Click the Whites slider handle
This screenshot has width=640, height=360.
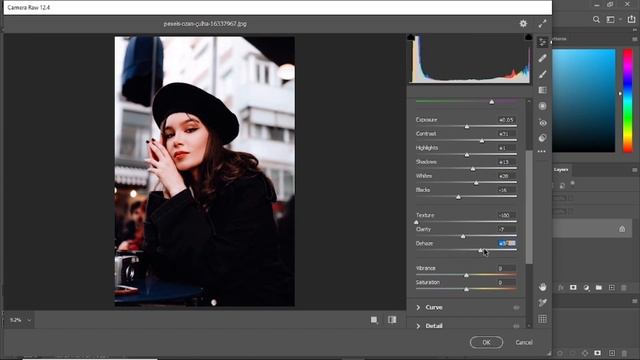[x=476, y=183]
